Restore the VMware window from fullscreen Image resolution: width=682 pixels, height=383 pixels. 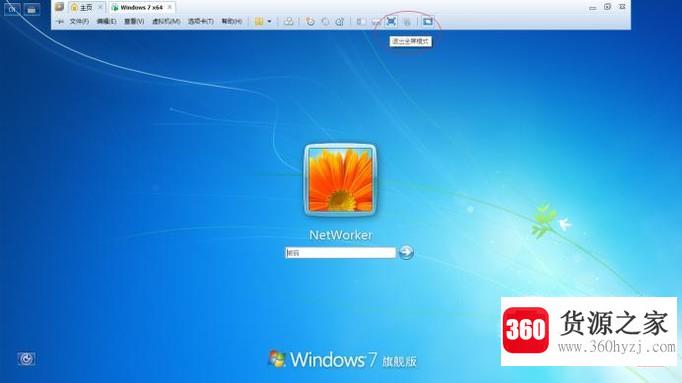pos(607,7)
